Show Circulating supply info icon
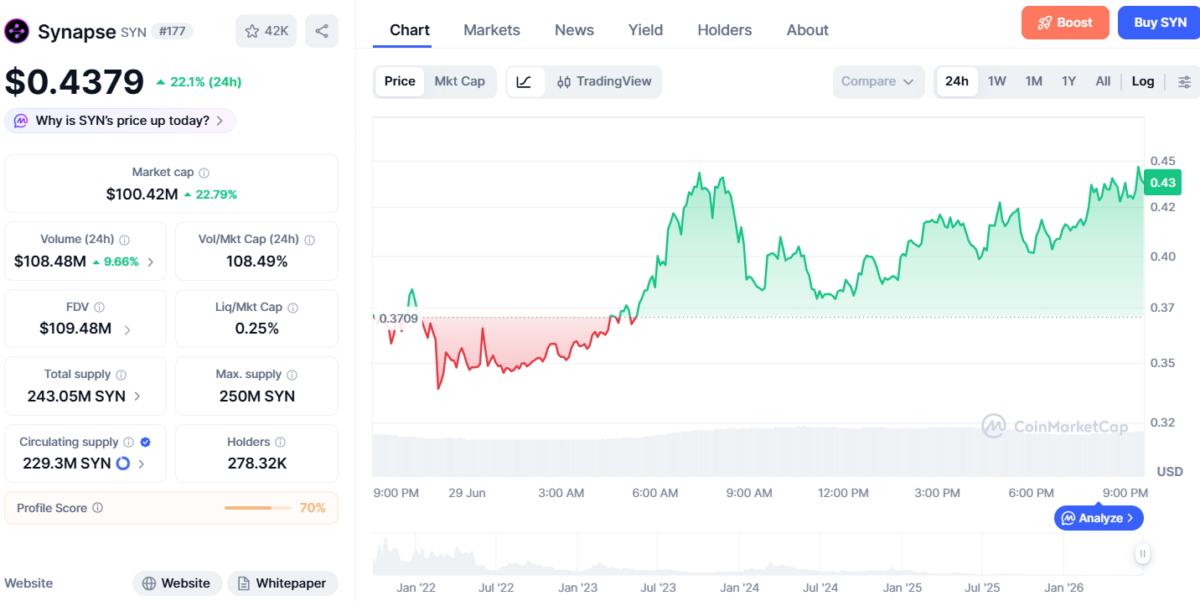Screen dimensions: 1200x601 tap(128, 442)
